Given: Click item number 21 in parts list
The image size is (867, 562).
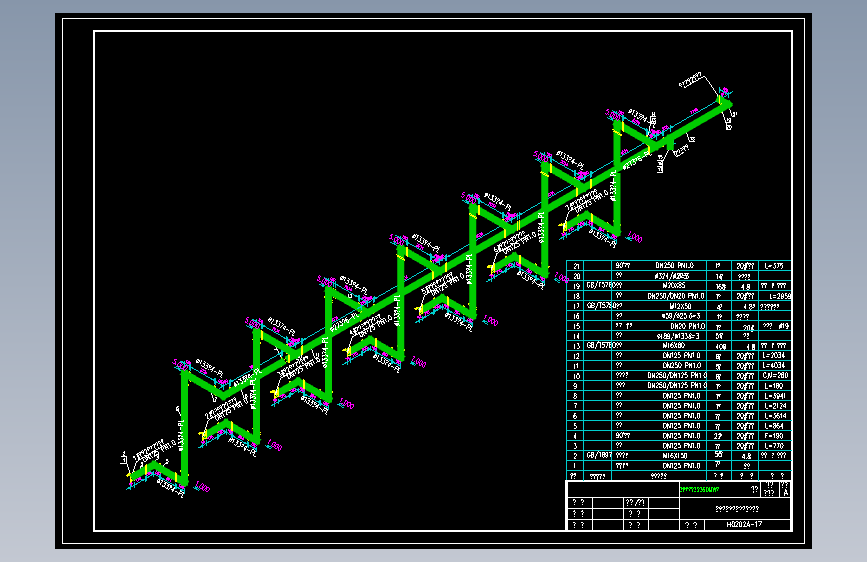Looking at the screenshot, I should 576,266.
